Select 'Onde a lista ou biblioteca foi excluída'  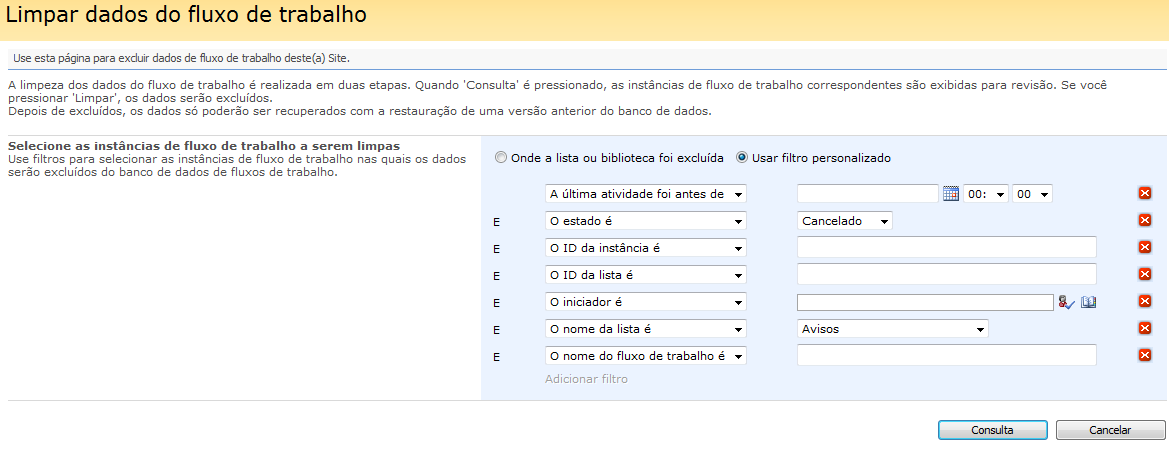(502, 158)
